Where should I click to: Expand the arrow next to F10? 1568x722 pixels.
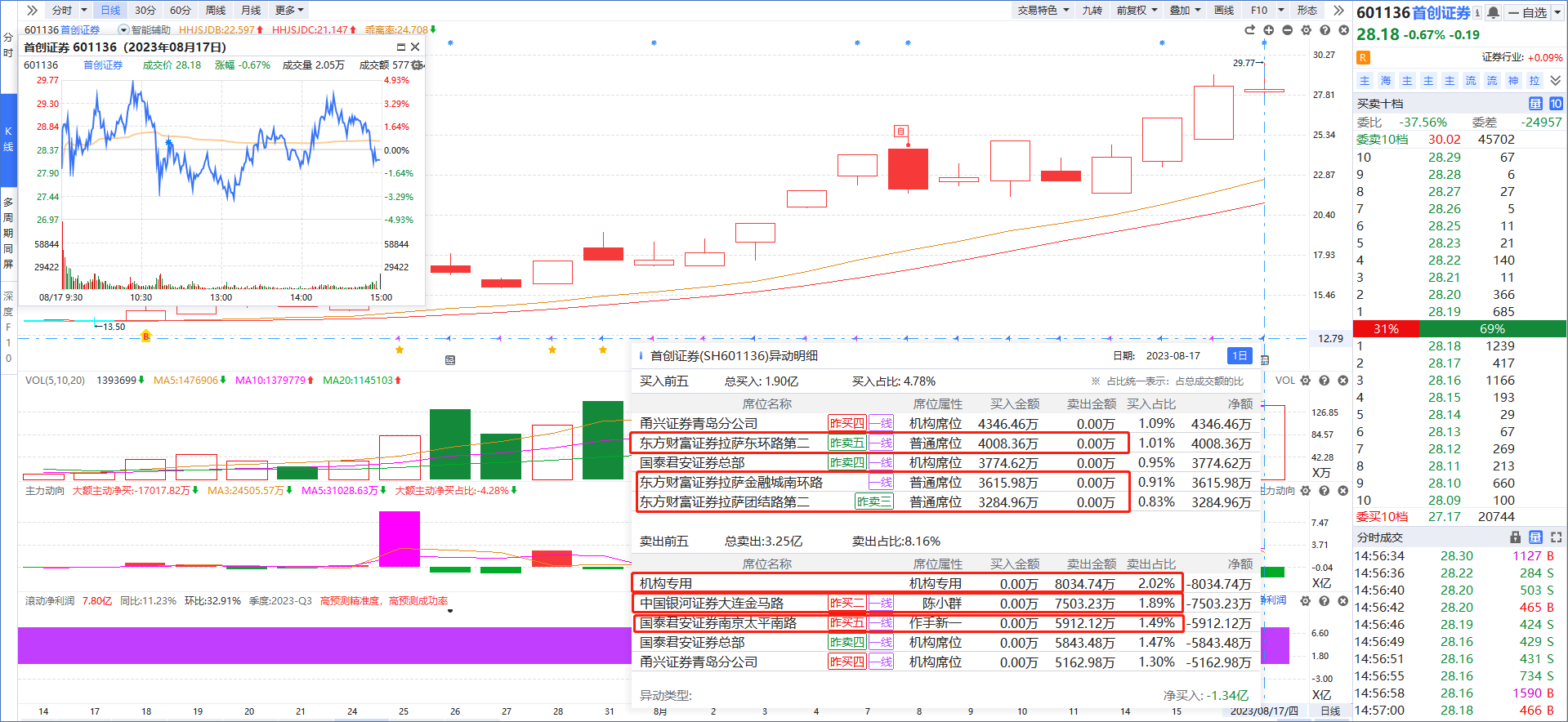click(x=1281, y=10)
